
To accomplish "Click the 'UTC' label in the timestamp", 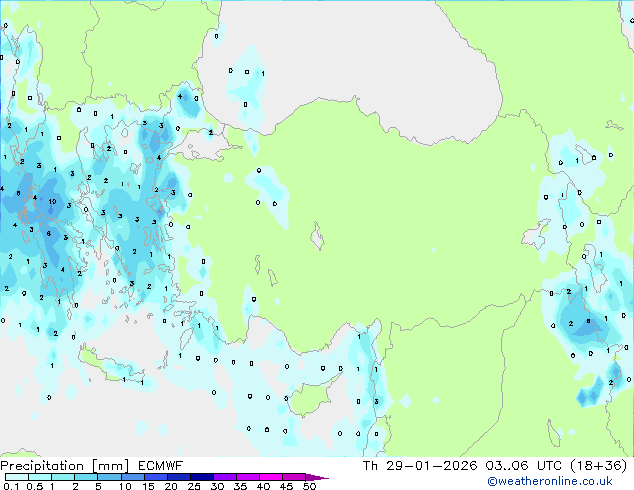I will pos(549,466).
